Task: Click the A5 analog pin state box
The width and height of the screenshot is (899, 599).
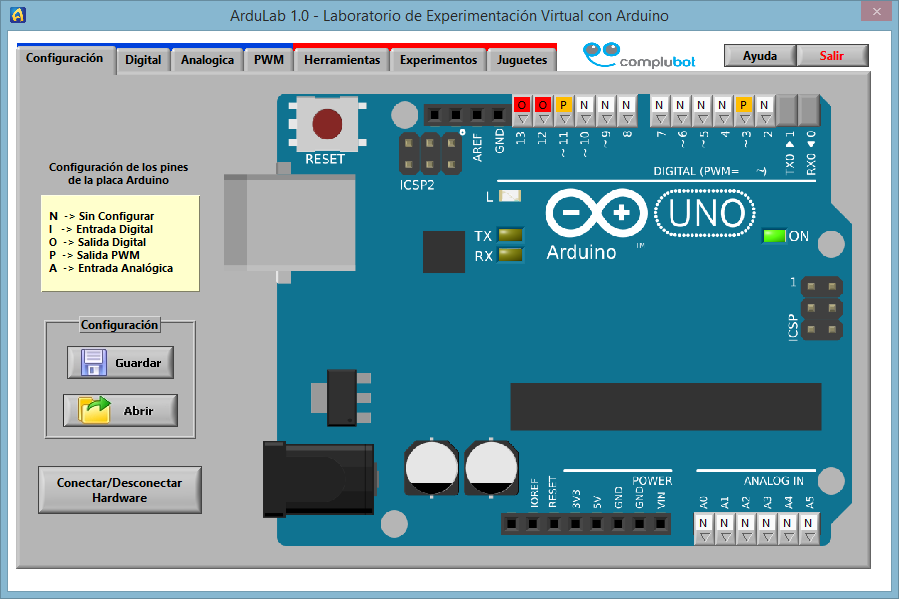Action: 810,523
